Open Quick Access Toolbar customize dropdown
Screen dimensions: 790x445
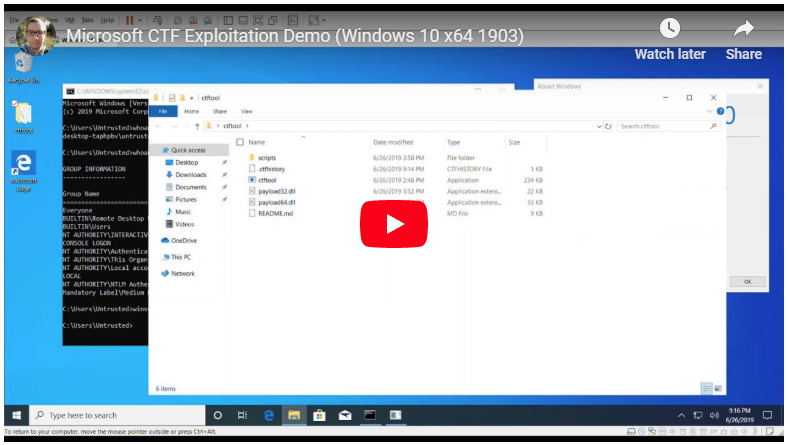191,98
